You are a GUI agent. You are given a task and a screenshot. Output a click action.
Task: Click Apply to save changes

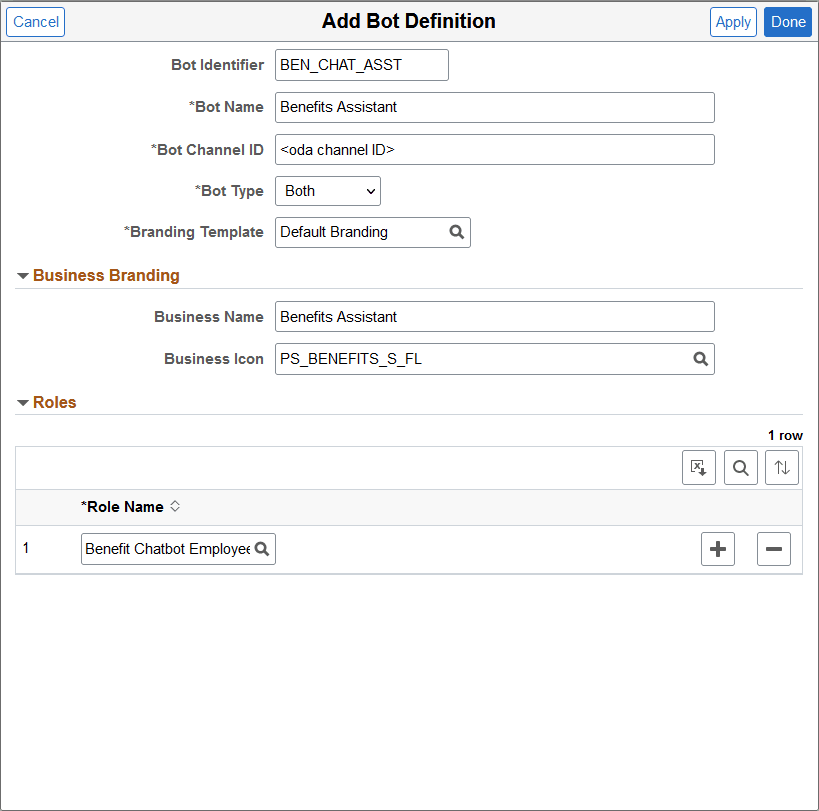tap(733, 21)
